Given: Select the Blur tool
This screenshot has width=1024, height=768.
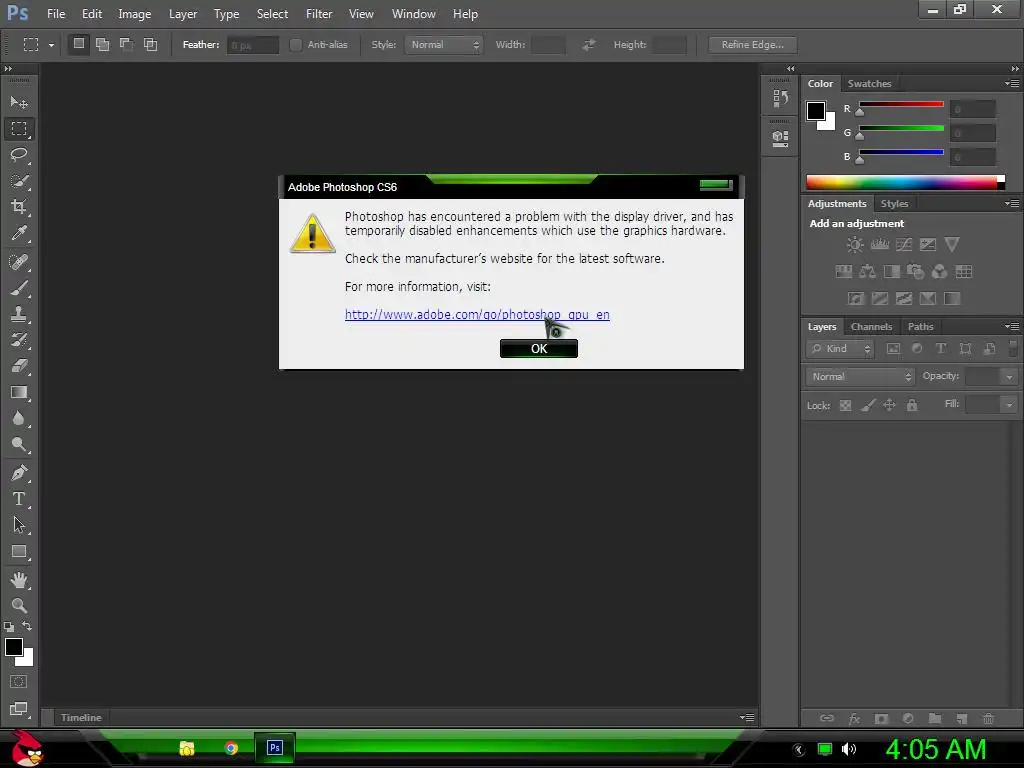Looking at the screenshot, I should pyautogui.click(x=19, y=419).
